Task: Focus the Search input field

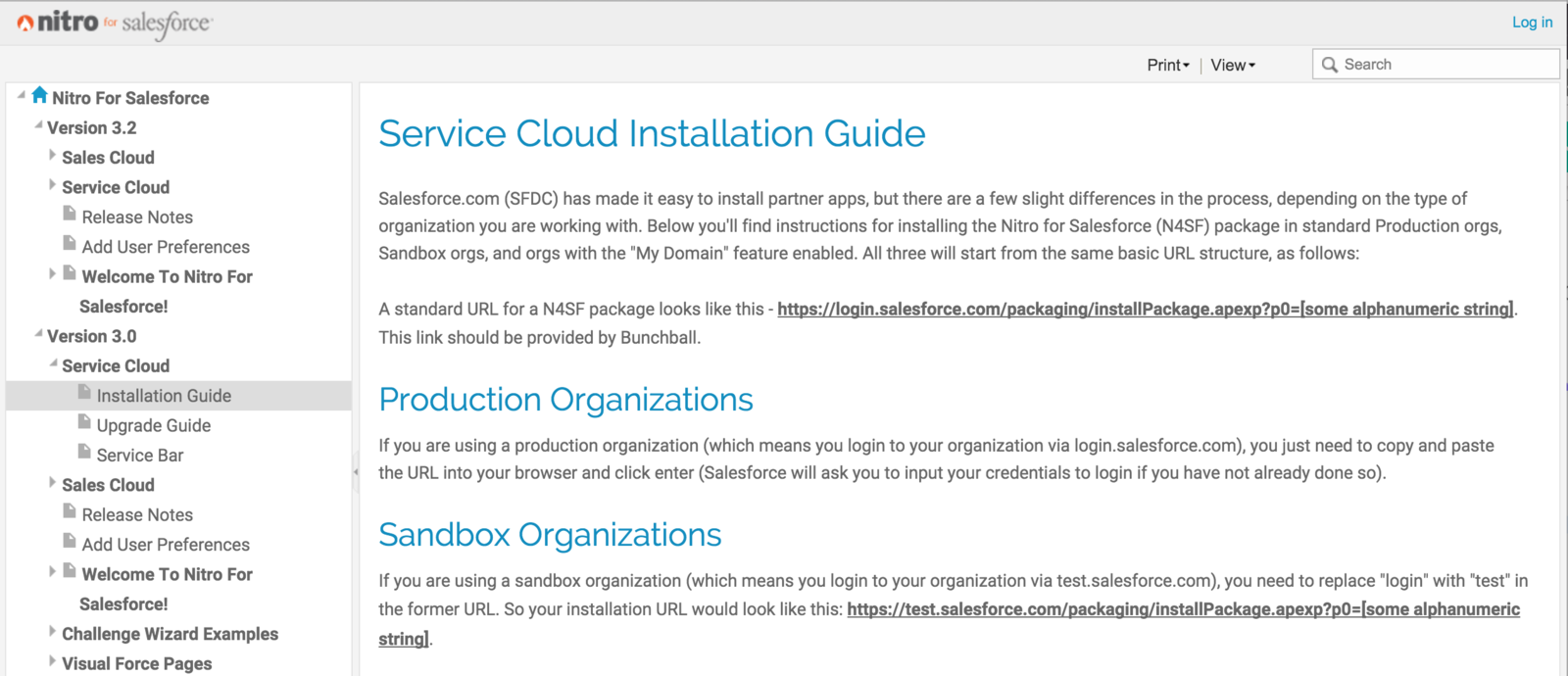Action: 1436,65
